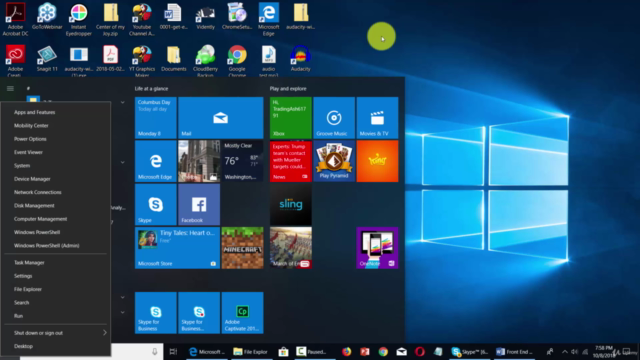
Task: Select the Center of my Joy.zip file
Action: click(110, 19)
